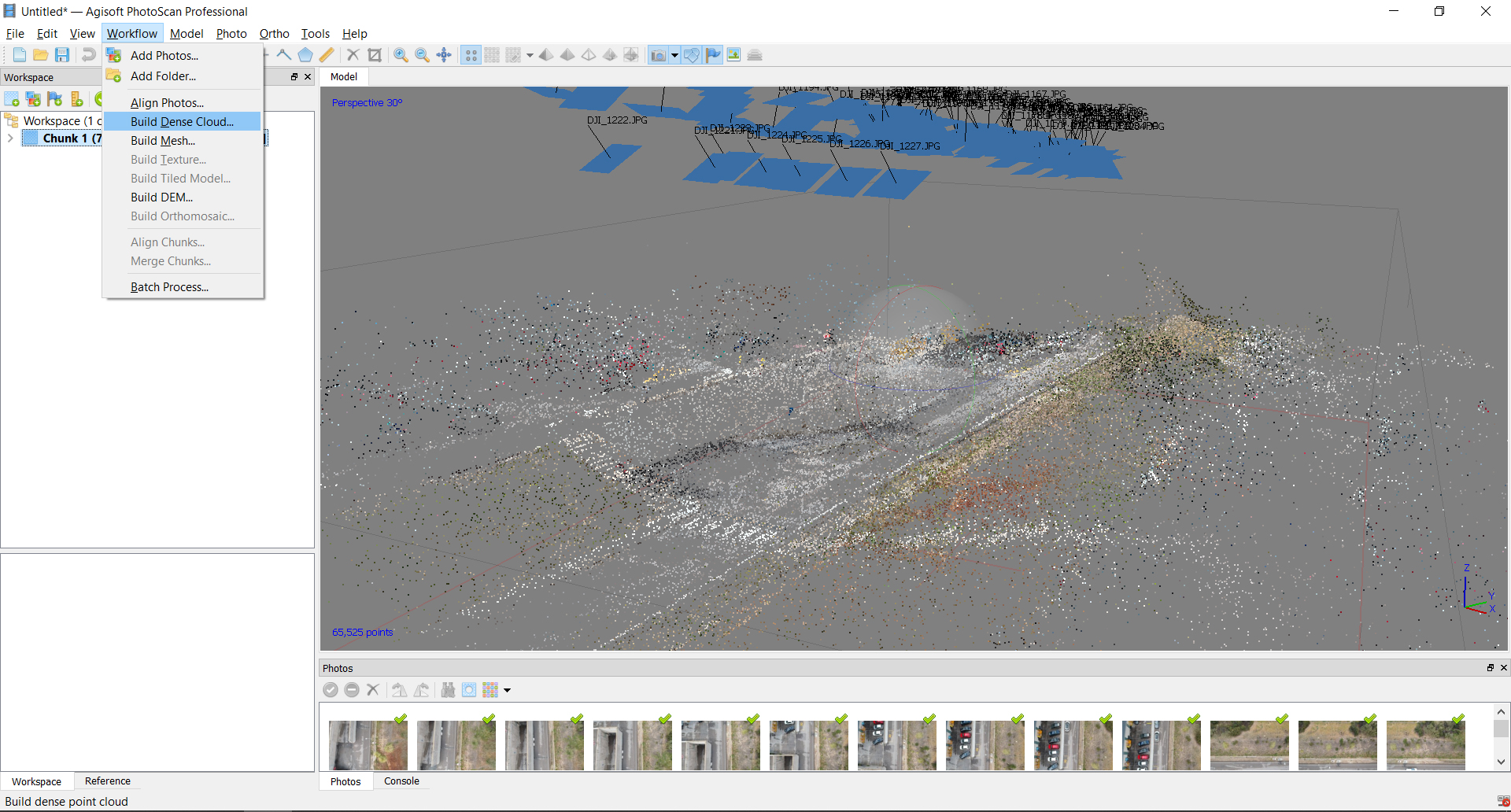
Task: Toggle Show Markers flag button
Action: pos(713,55)
